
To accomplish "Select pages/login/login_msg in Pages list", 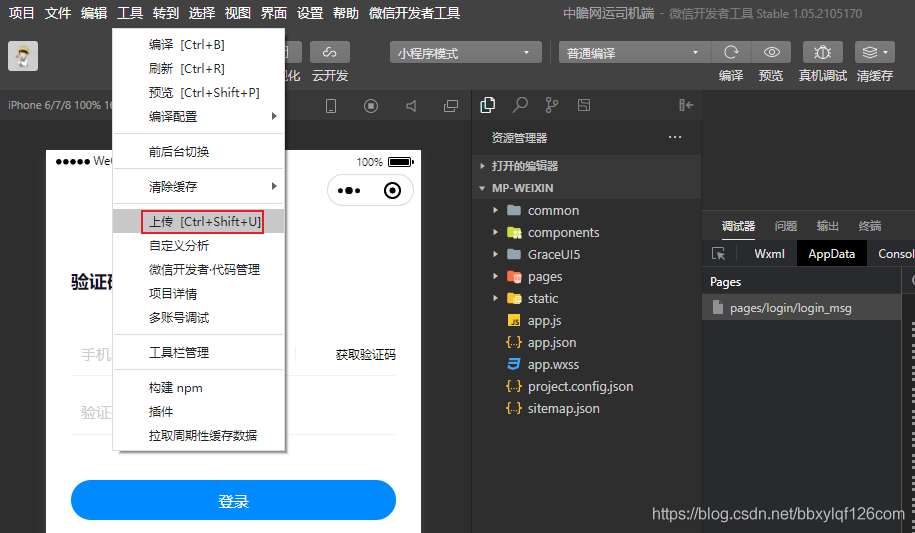I will click(x=801, y=308).
